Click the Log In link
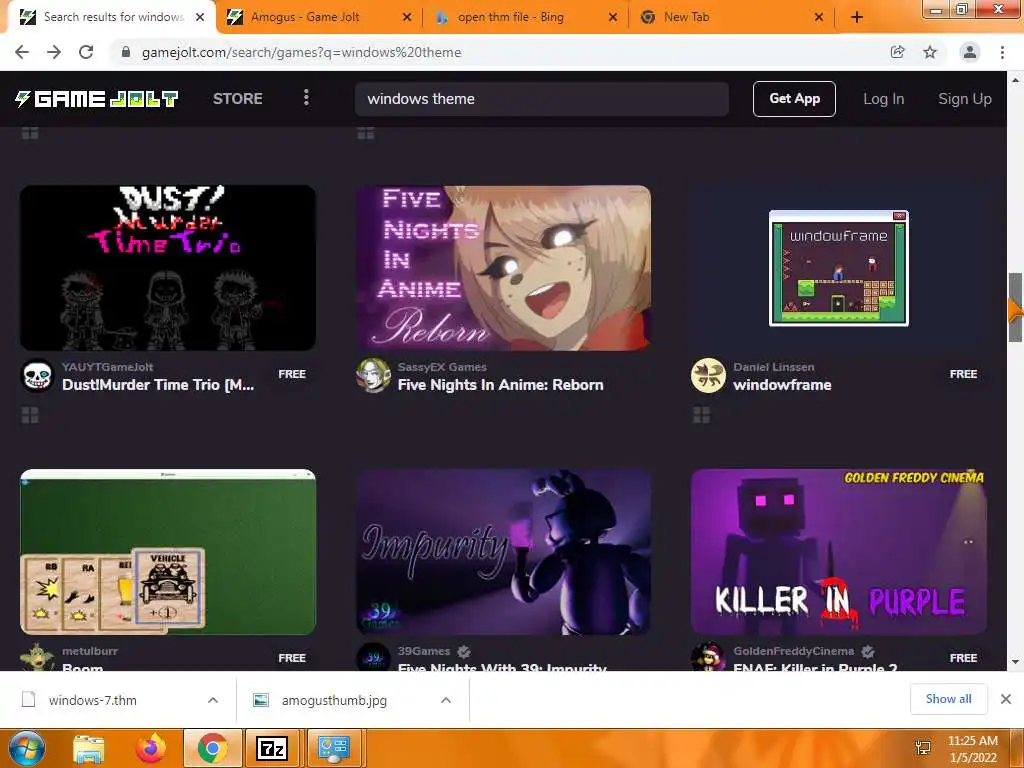Screen dimensions: 1024x768 pyautogui.click(x=884, y=99)
